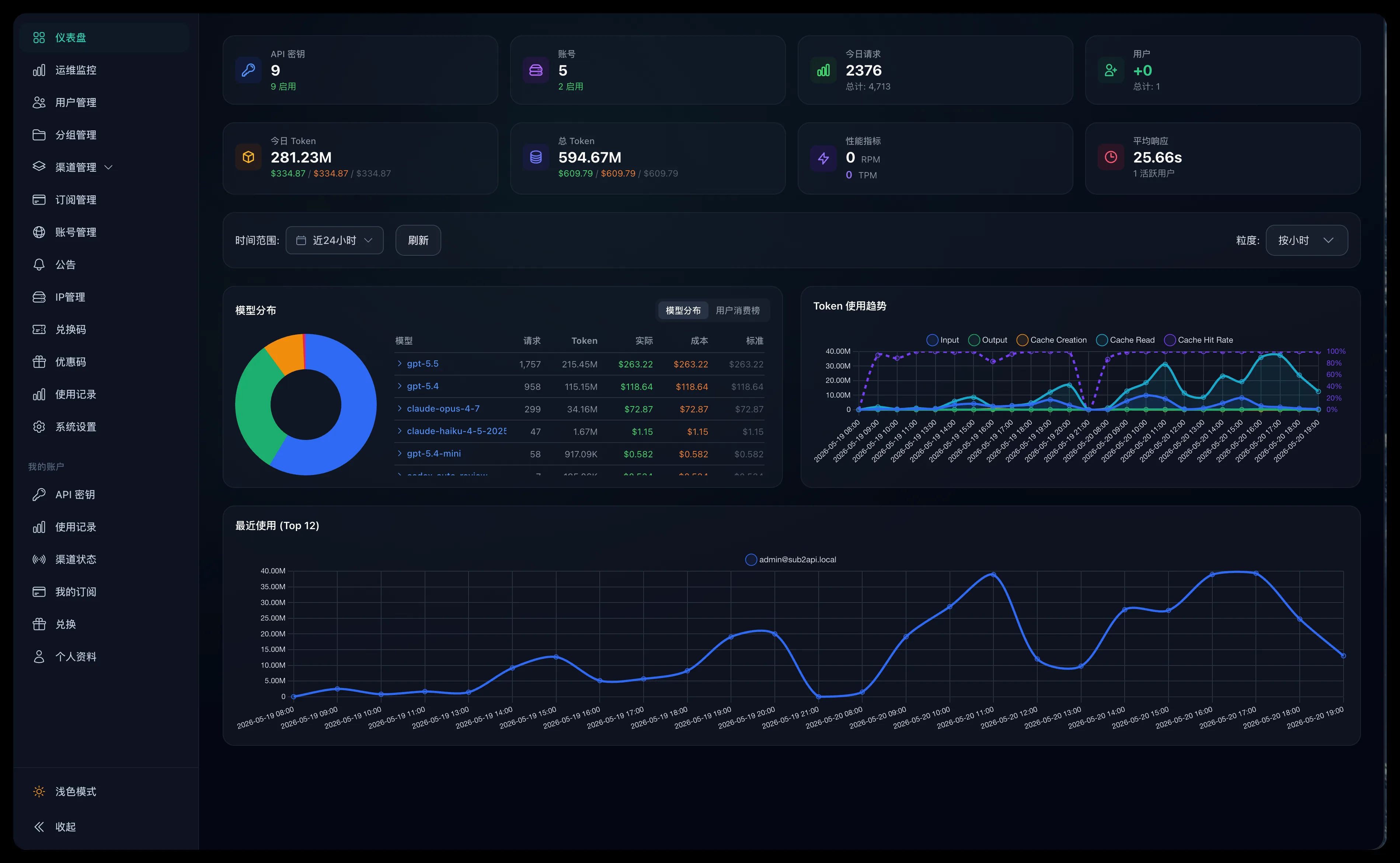Switch to the 用户消费榜 tab
The image size is (1400, 863).
tap(738, 311)
